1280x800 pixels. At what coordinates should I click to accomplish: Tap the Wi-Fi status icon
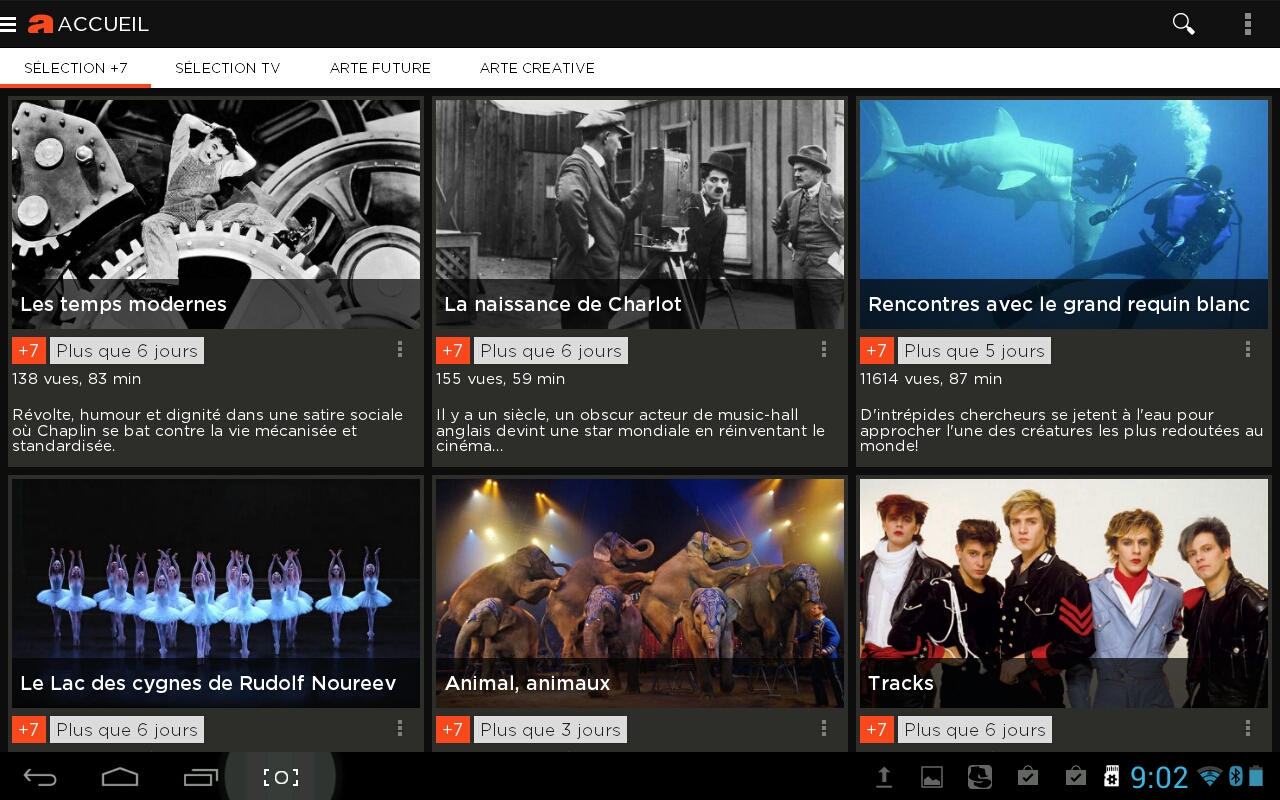tap(1210, 777)
